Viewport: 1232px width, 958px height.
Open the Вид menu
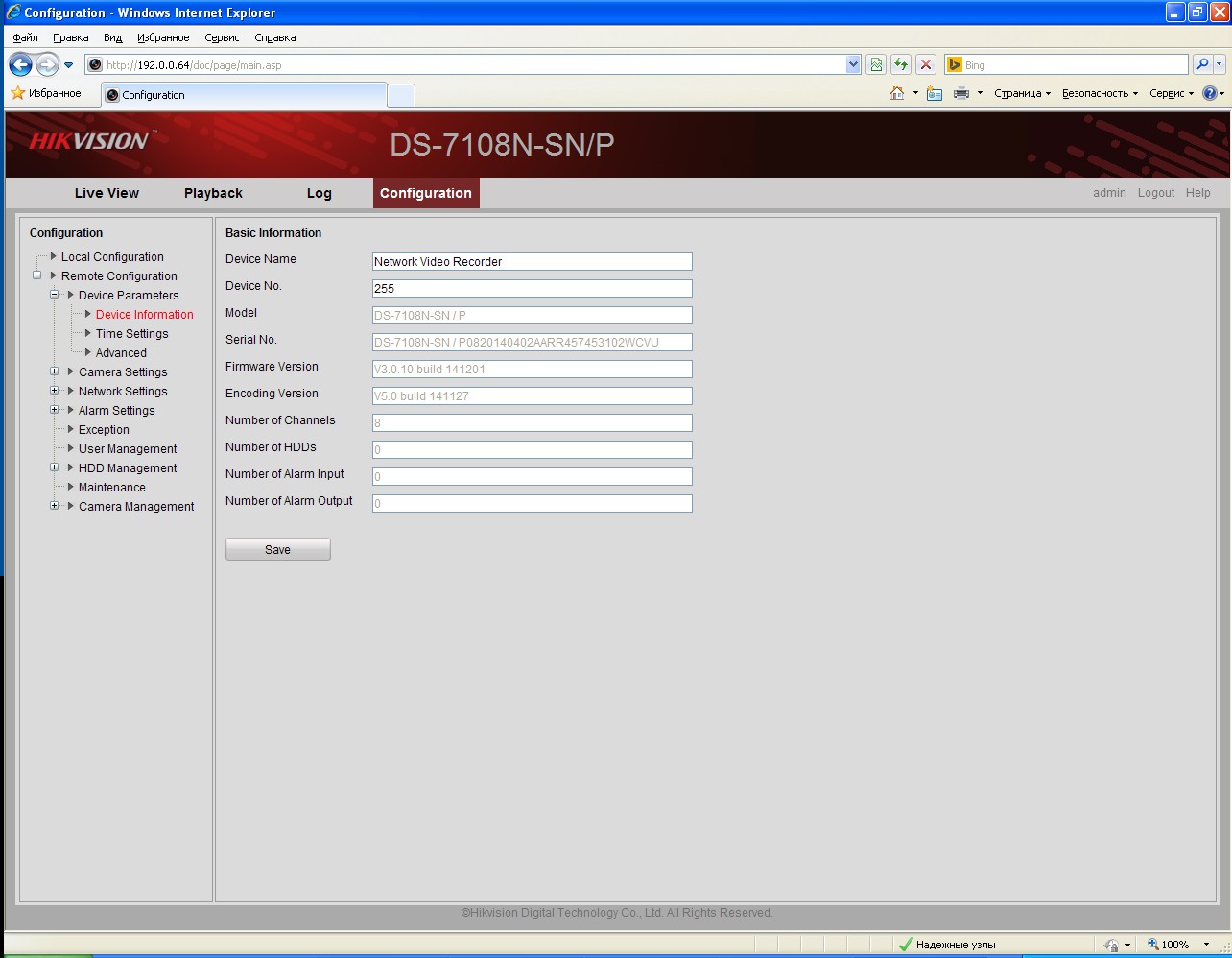112,37
